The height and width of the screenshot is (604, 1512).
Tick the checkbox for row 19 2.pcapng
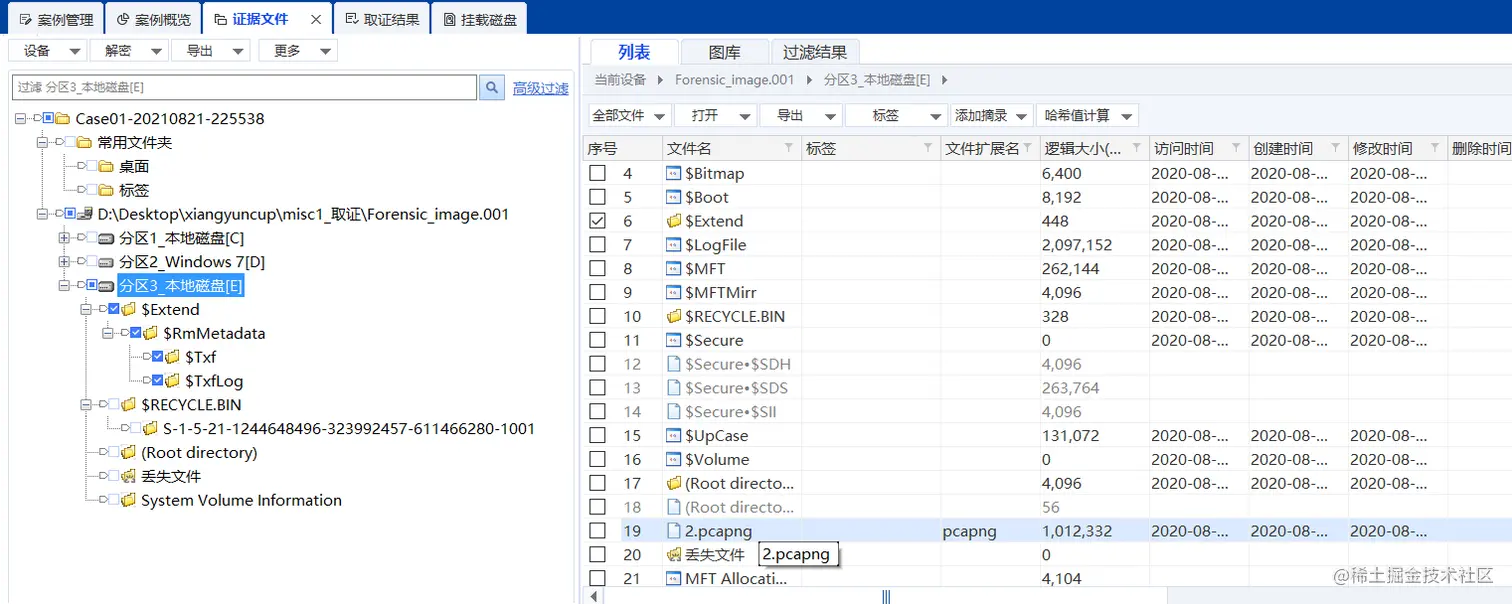click(597, 531)
